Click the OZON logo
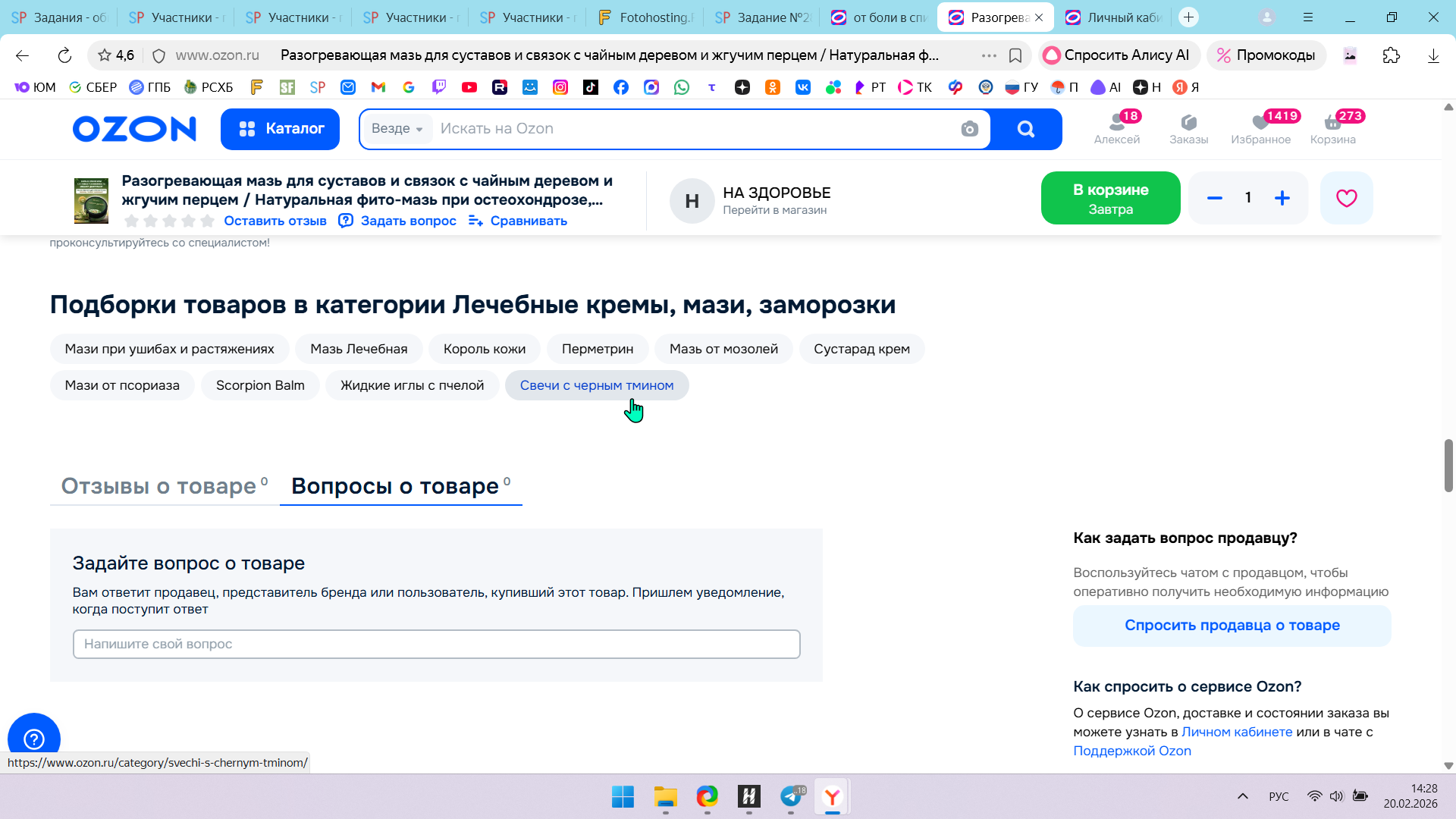The image size is (1456, 819). click(134, 129)
